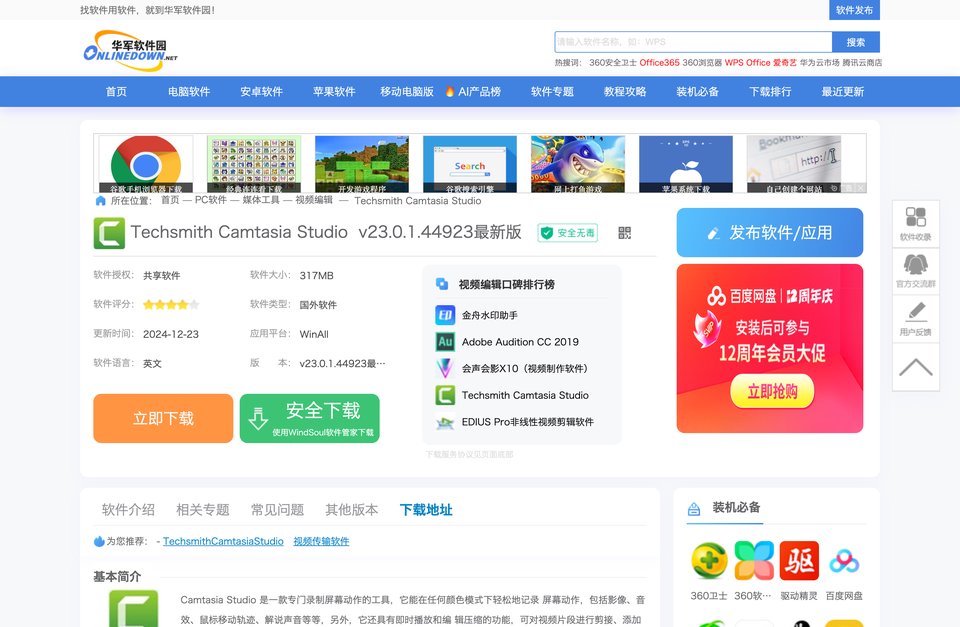Image resolution: width=960 pixels, height=627 pixels.
Task: Click 媒体工具 in the breadcrumb
Action: pyautogui.click(x=261, y=200)
